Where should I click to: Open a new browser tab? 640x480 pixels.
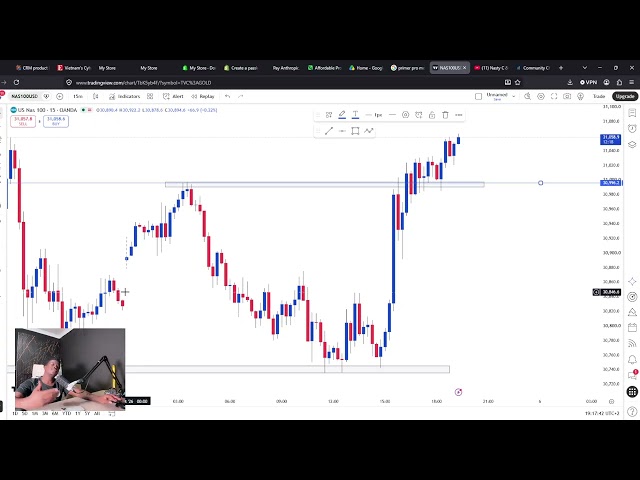pyautogui.click(x=561, y=68)
